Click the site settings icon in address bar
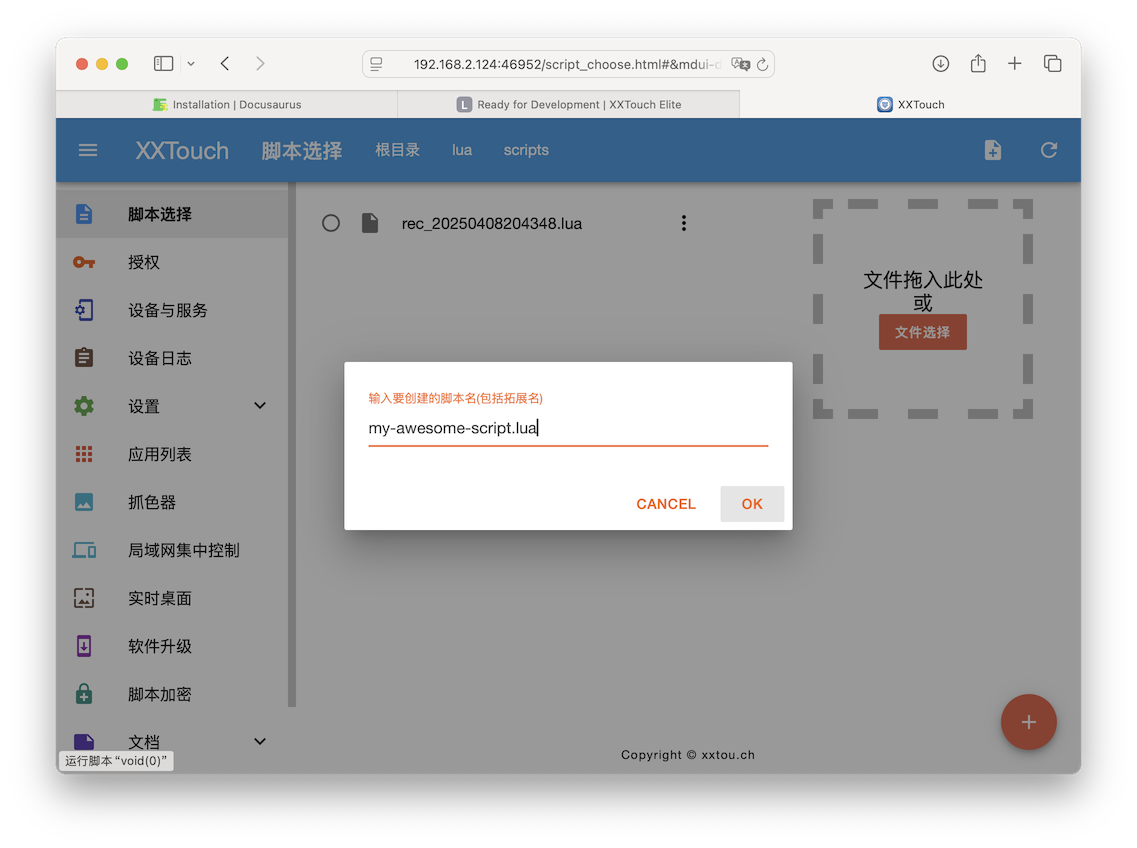Image resolution: width=1137 pixels, height=848 pixels. click(x=376, y=64)
